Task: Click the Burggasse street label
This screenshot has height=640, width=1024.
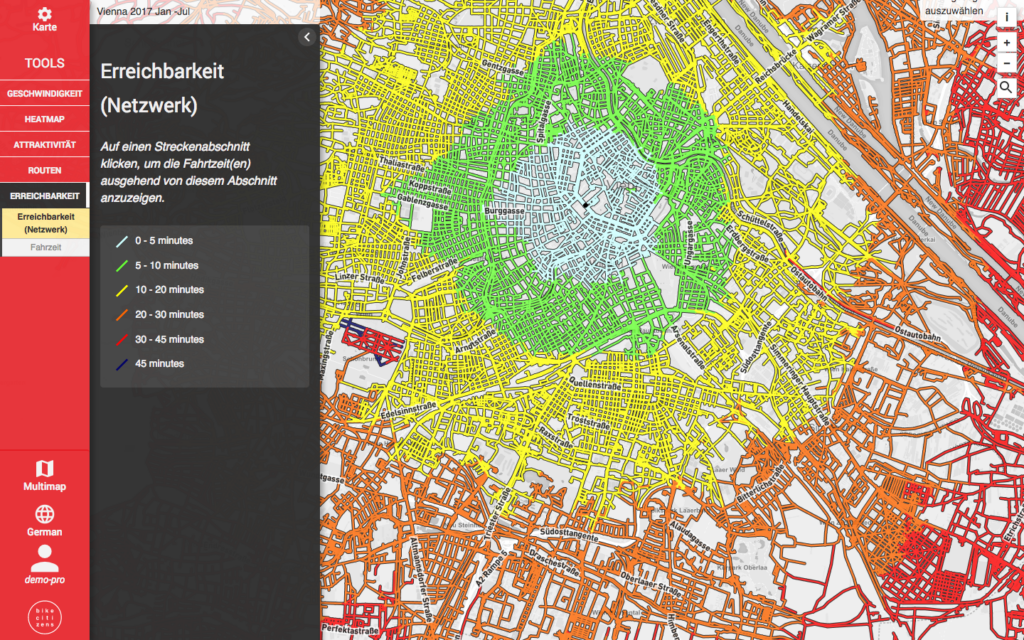Action: point(504,211)
